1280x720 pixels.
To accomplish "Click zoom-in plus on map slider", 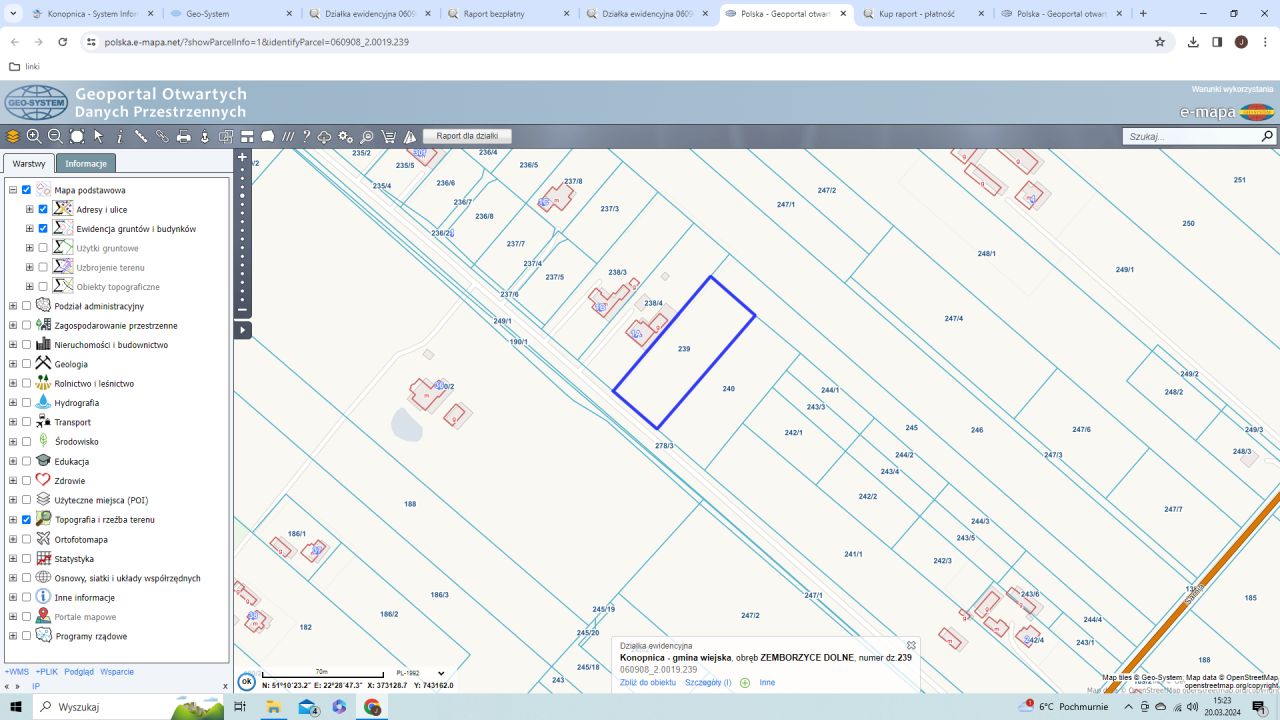I will [242, 157].
